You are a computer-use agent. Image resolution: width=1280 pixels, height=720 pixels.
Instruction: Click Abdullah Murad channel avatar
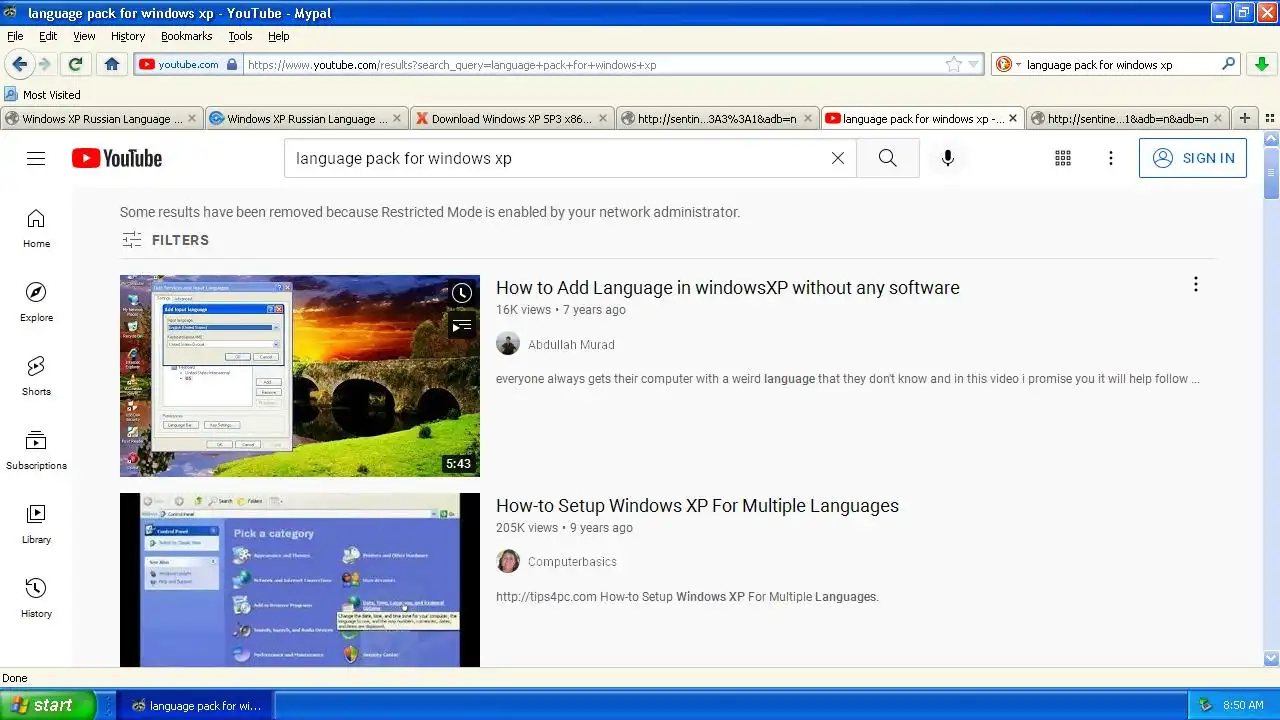508,343
